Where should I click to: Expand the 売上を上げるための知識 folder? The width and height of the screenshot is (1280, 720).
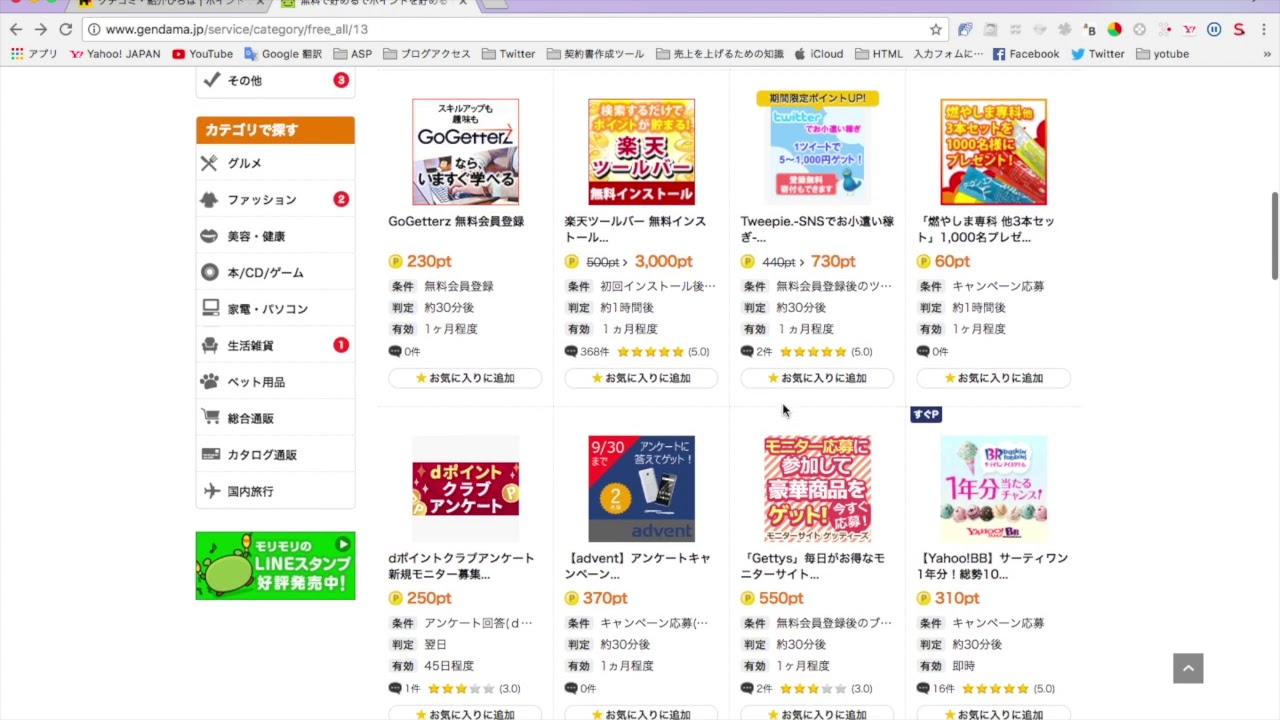coord(719,54)
